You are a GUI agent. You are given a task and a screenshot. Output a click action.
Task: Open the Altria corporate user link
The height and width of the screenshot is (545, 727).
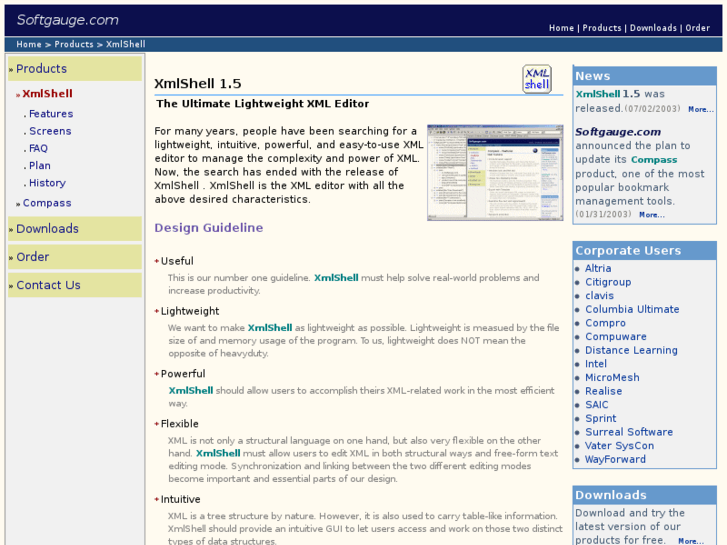(x=598, y=269)
